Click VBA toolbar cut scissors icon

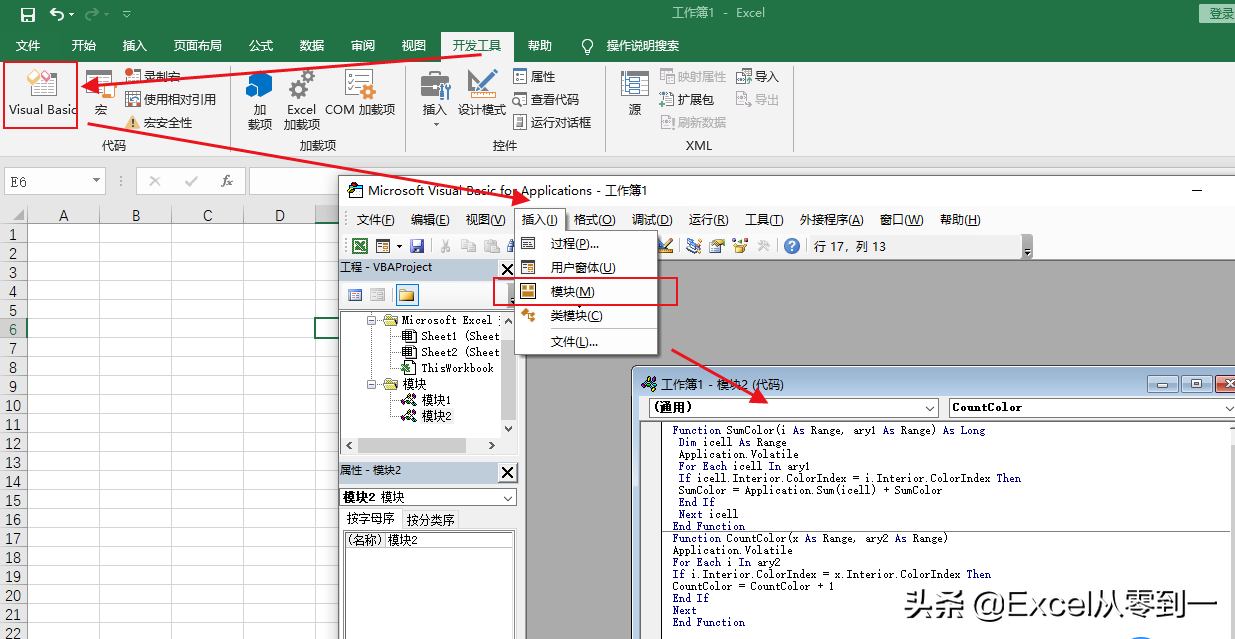445,246
